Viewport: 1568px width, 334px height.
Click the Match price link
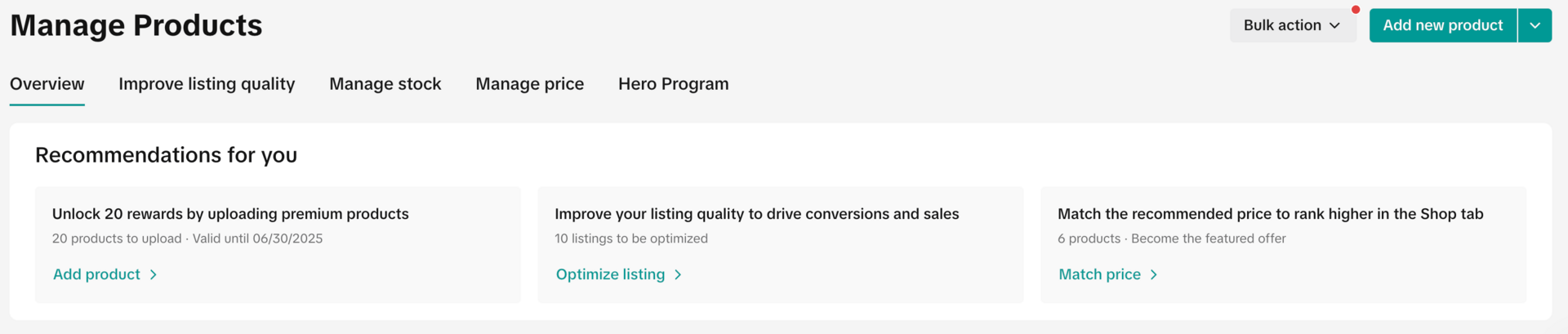pyautogui.click(x=1099, y=274)
